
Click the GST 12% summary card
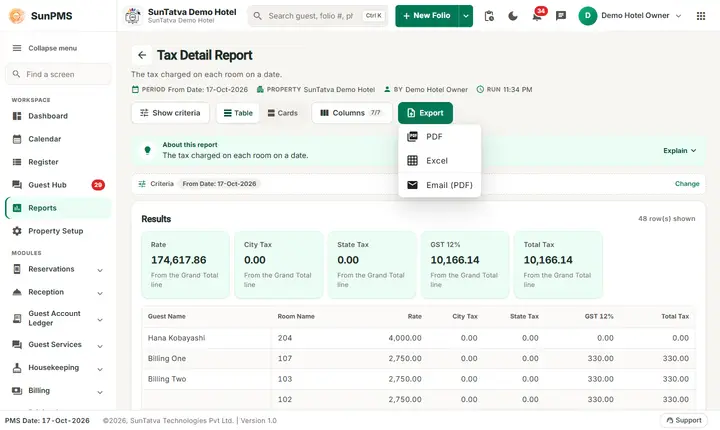[x=465, y=265]
